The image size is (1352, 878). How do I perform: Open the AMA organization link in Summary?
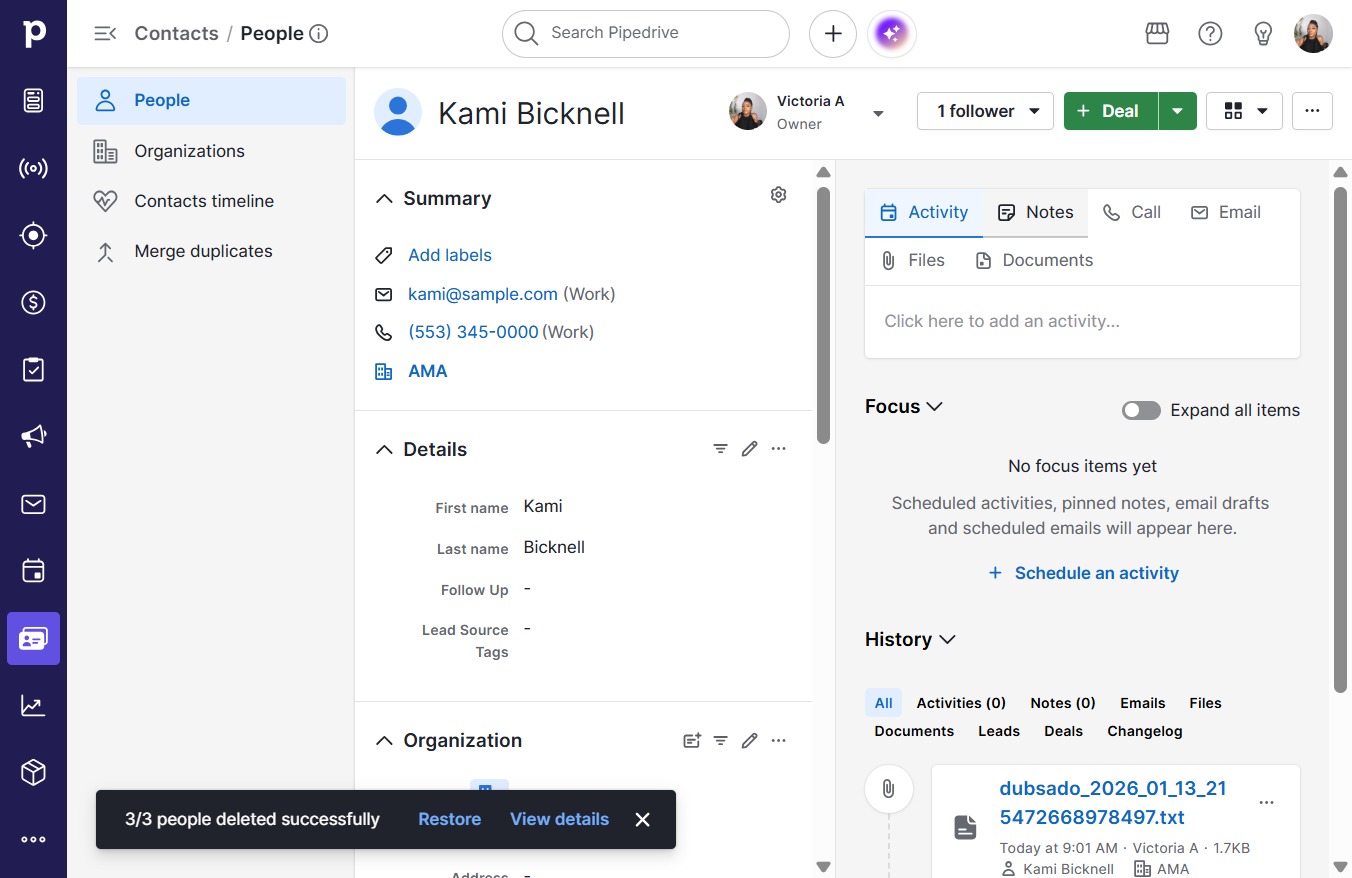point(428,371)
